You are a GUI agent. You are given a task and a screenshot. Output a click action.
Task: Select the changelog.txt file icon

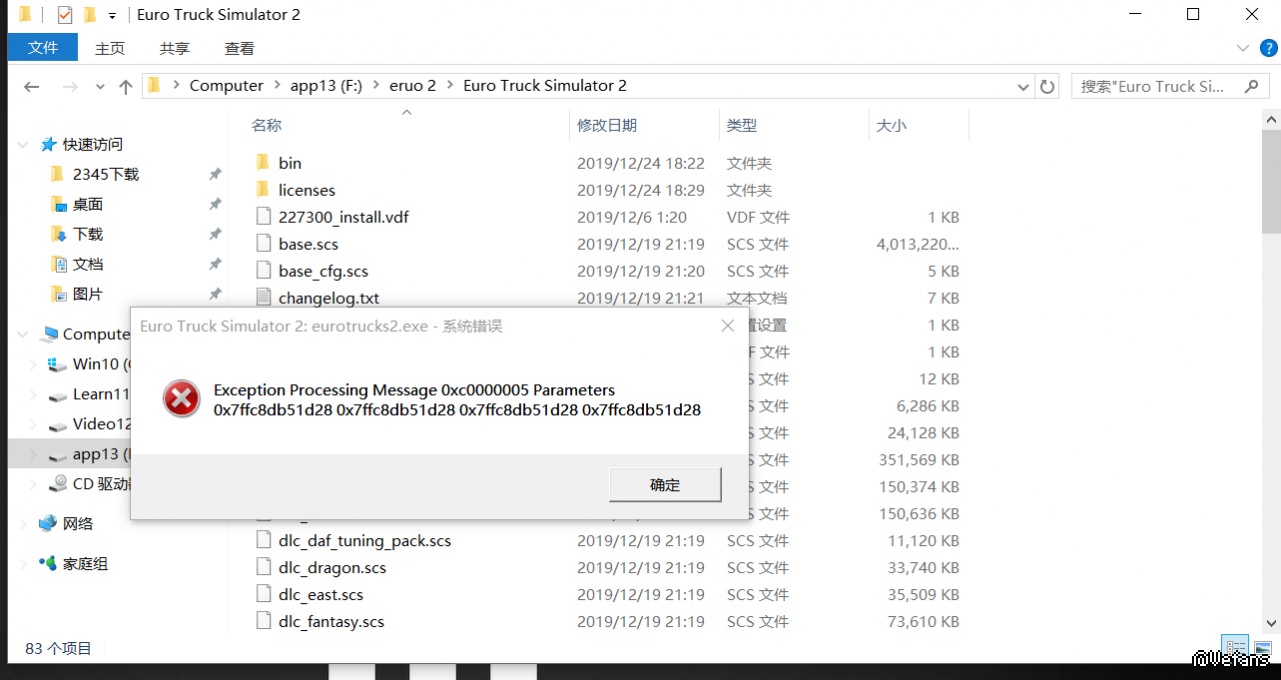[263, 297]
